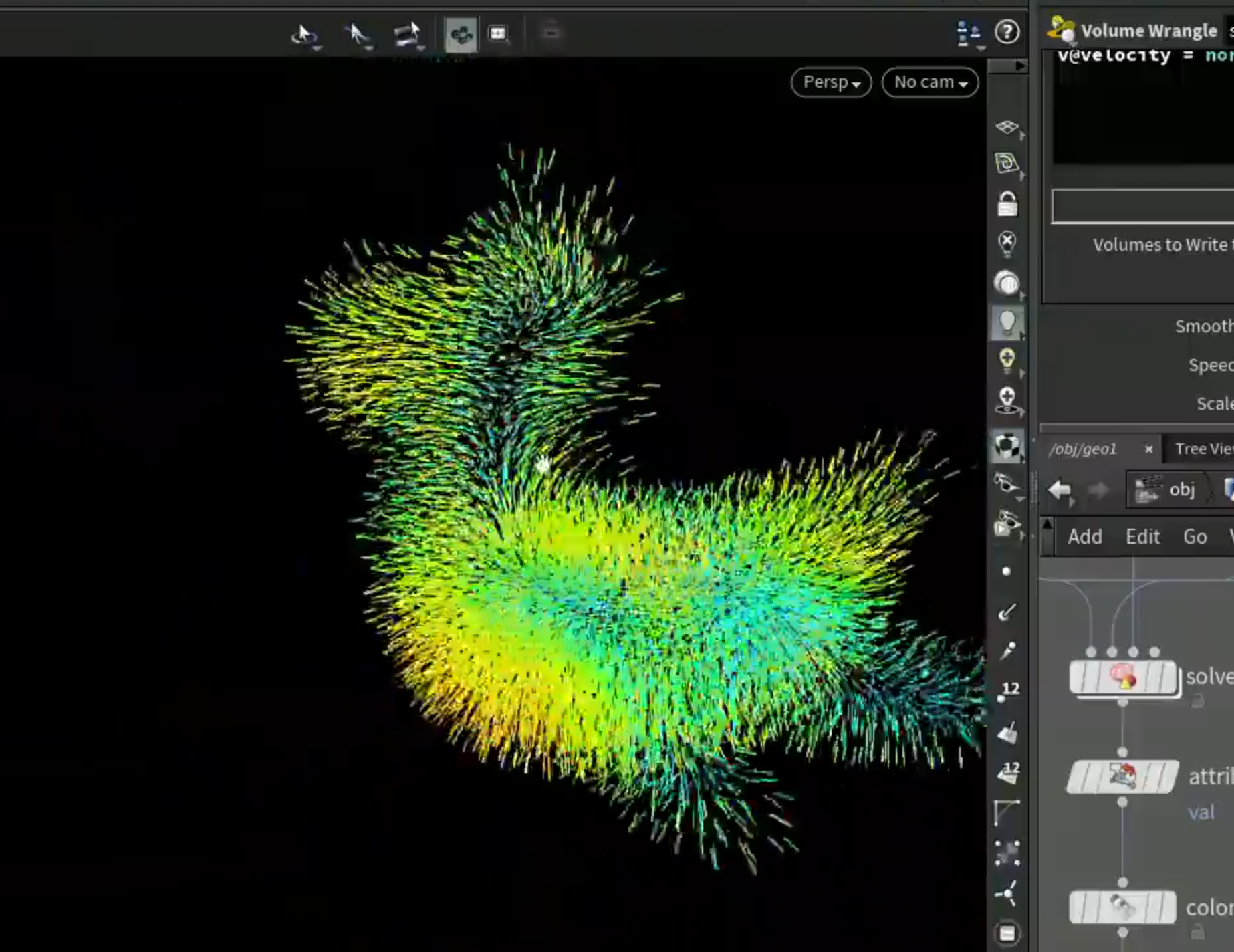This screenshot has width=1234, height=952.
Task: Collapse network menu bar with up arrow
Action: pyautogui.click(x=1047, y=525)
